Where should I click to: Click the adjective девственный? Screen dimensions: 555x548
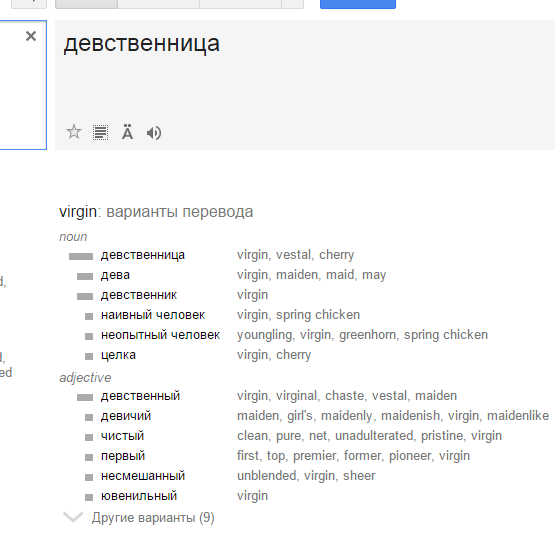tap(140, 396)
